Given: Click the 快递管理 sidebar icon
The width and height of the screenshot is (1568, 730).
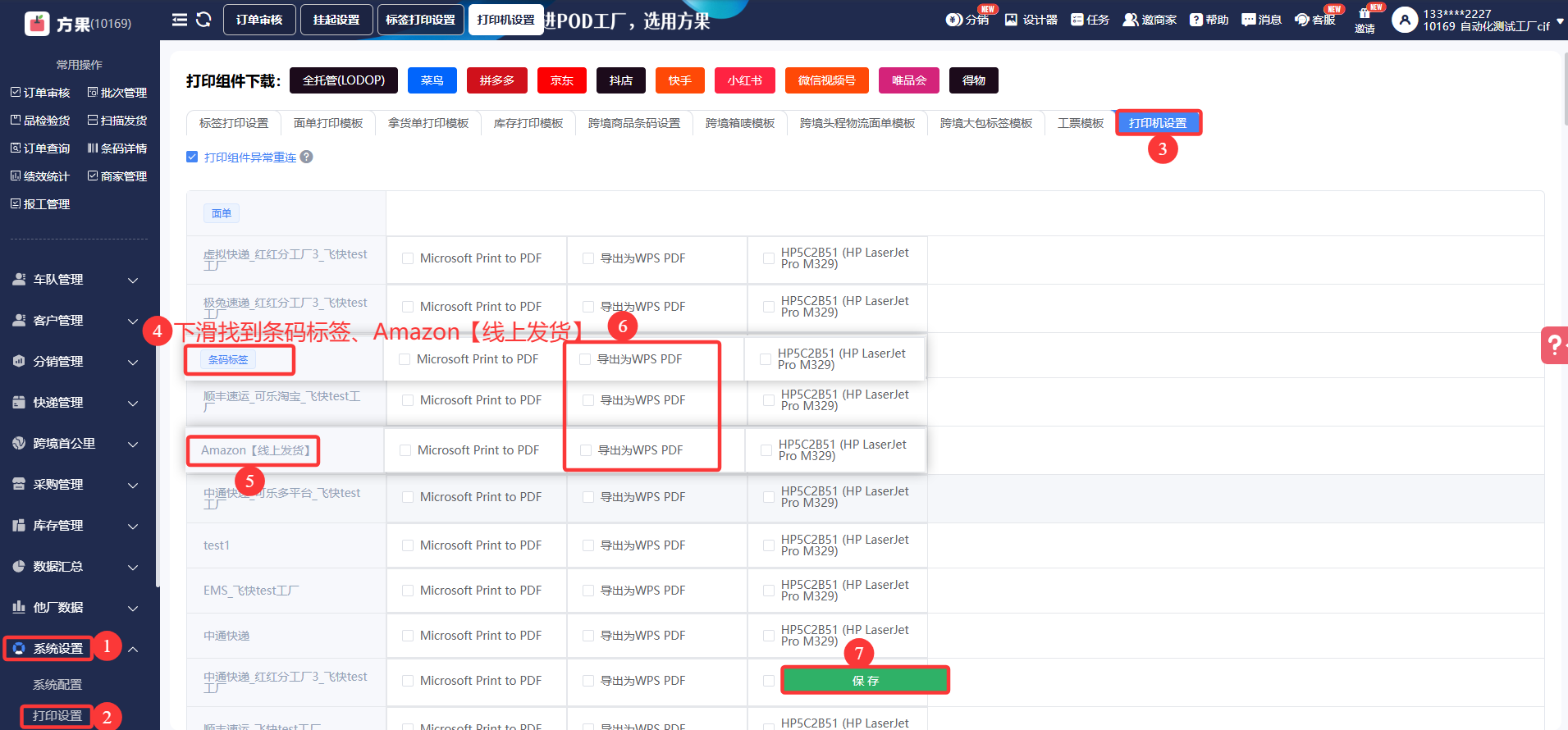Looking at the screenshot, I should [x=19, y=403].
